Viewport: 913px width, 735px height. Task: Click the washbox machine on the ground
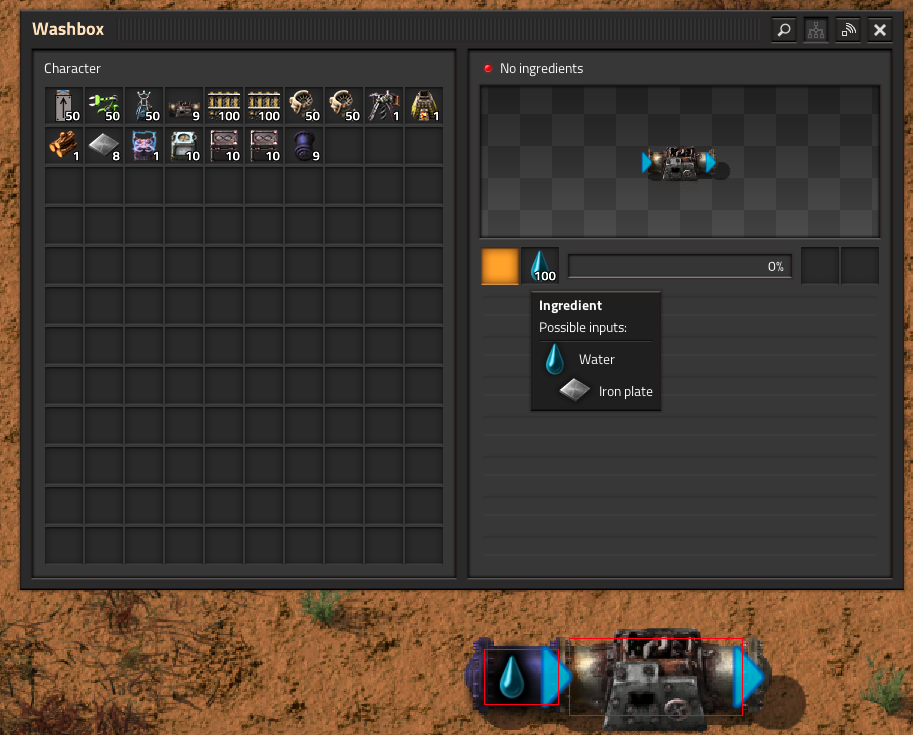pos(656,677)
